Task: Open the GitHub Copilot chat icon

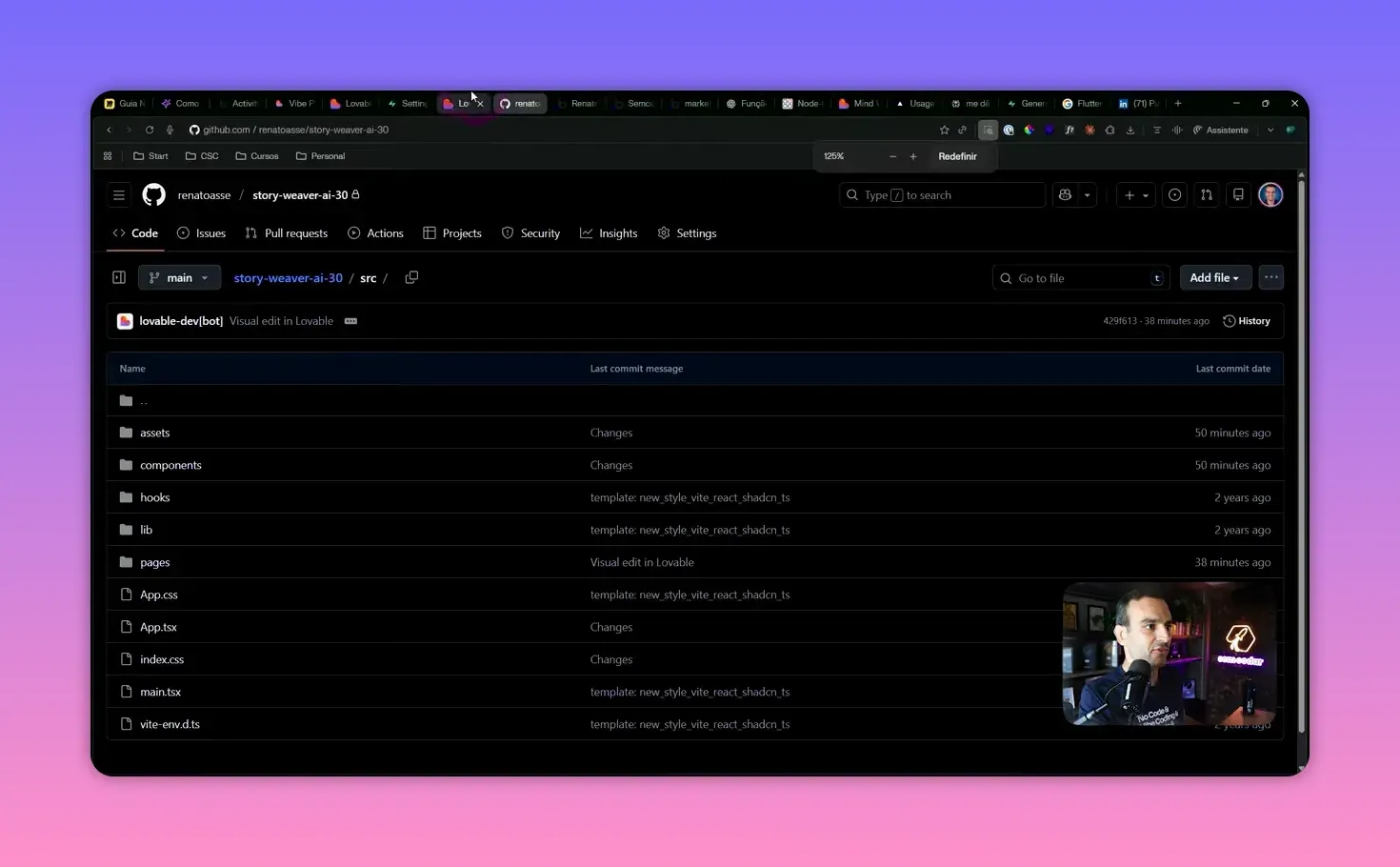Action: click(1065, 194)
